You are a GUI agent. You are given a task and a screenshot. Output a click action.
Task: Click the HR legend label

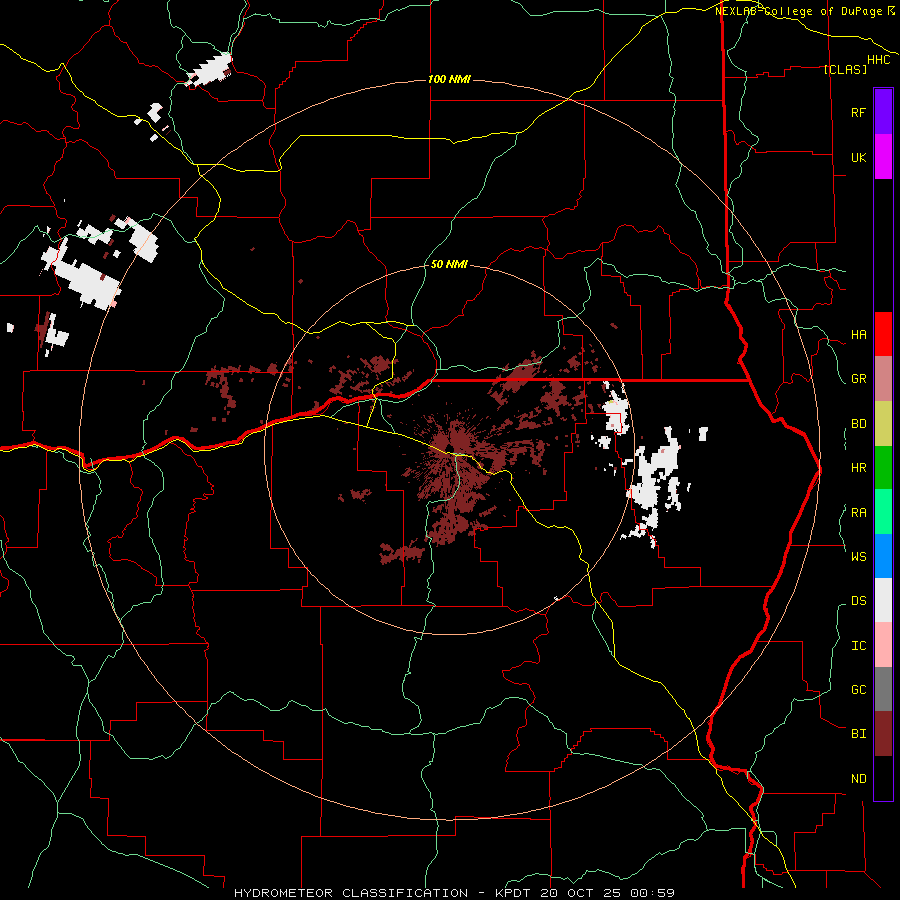(x=858, y=468)
